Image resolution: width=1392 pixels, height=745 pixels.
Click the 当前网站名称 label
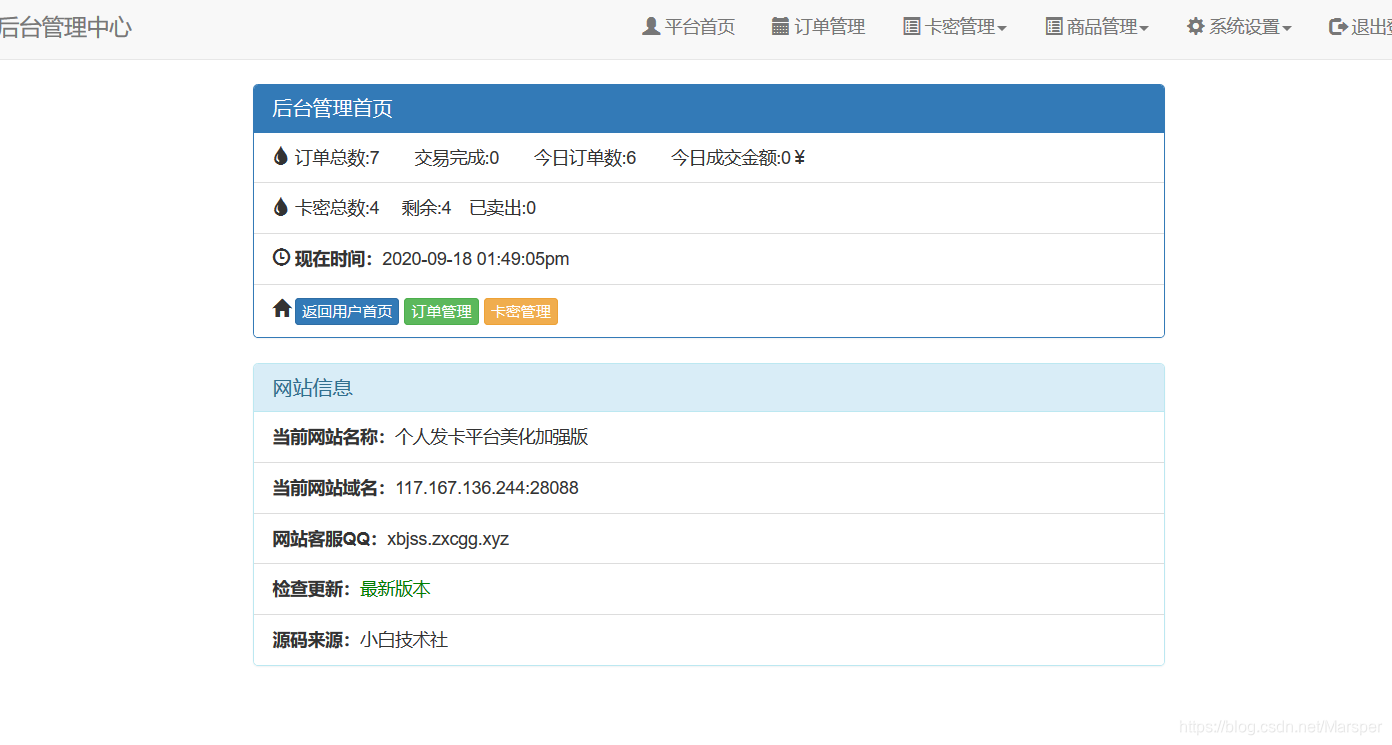coord(328,437)
